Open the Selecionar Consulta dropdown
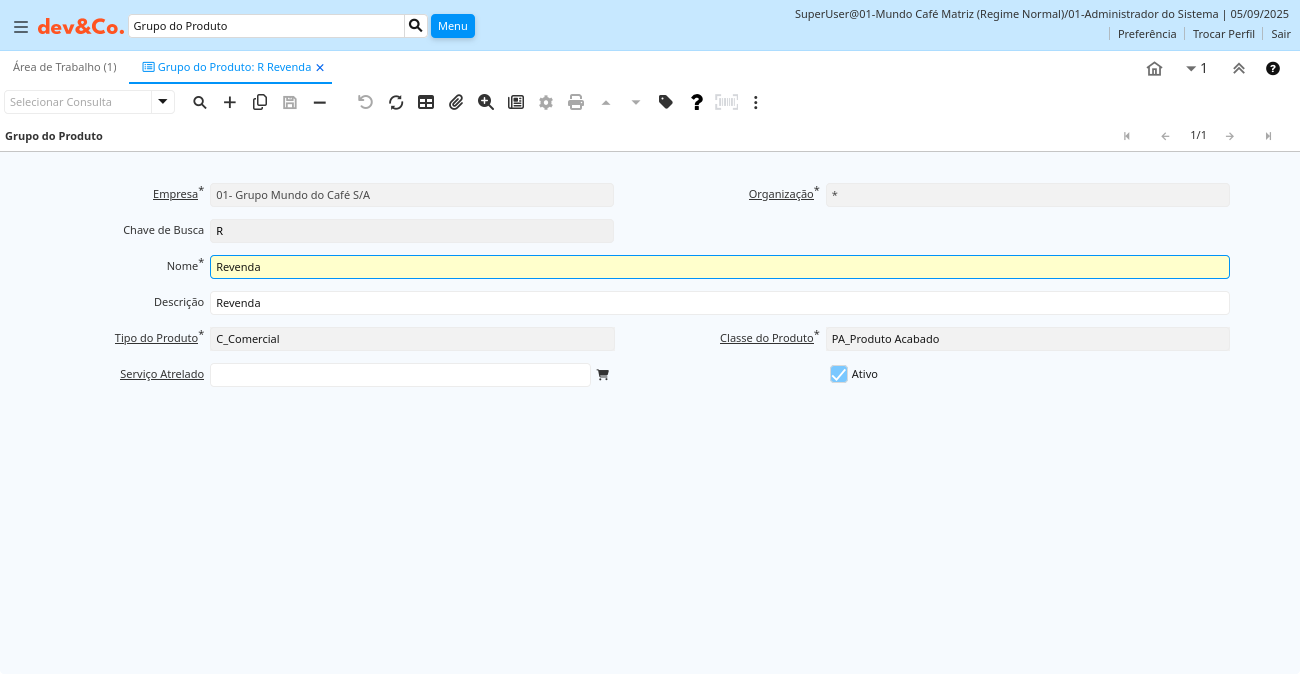Screen dimensions: 1300x674 [163, 102]
